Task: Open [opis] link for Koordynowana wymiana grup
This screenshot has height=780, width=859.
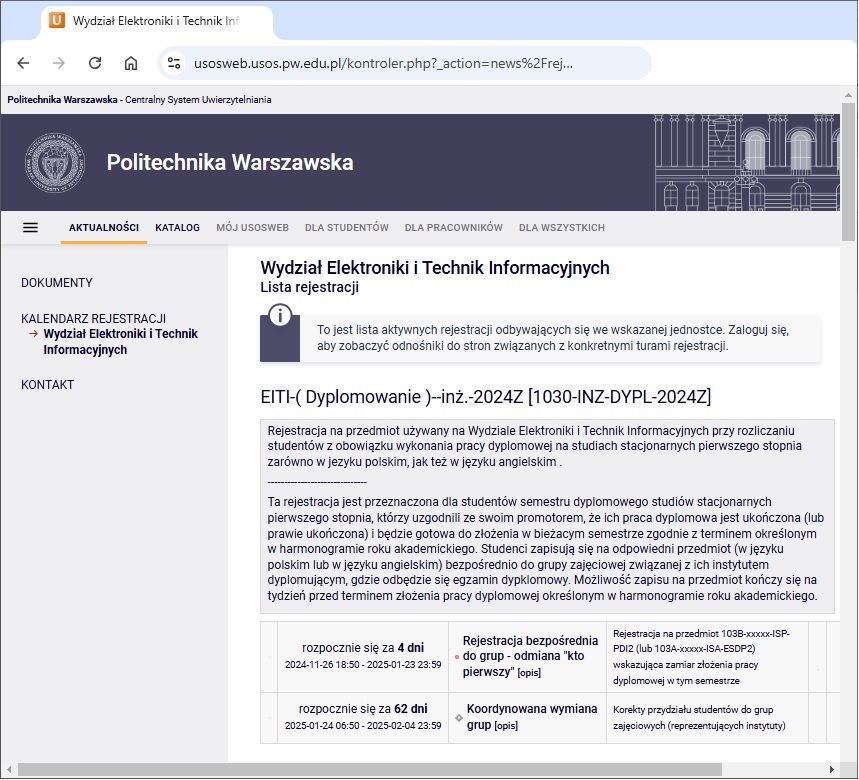Action: (506, 726)
